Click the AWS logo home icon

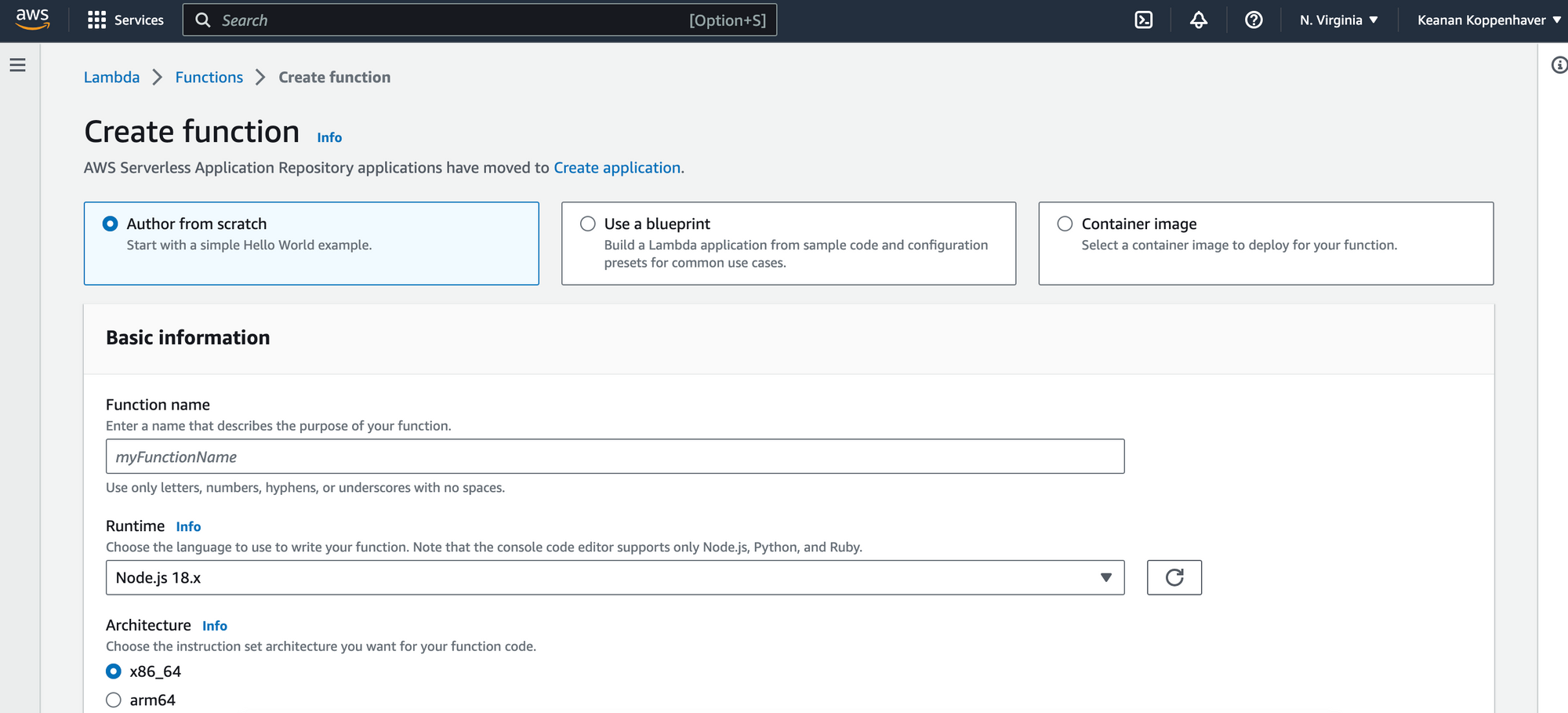click(x=33, y=19)
